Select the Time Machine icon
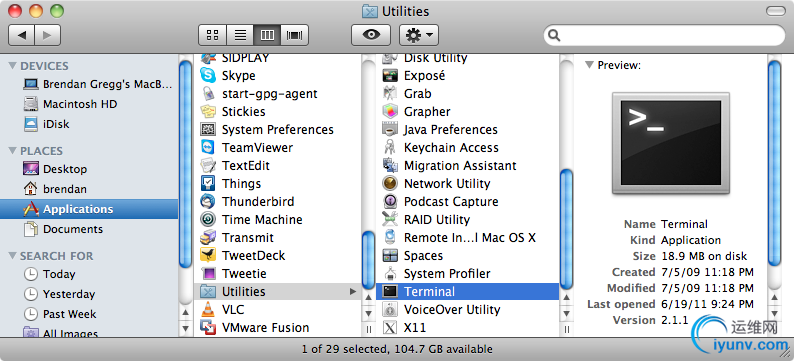 (208, 220)
